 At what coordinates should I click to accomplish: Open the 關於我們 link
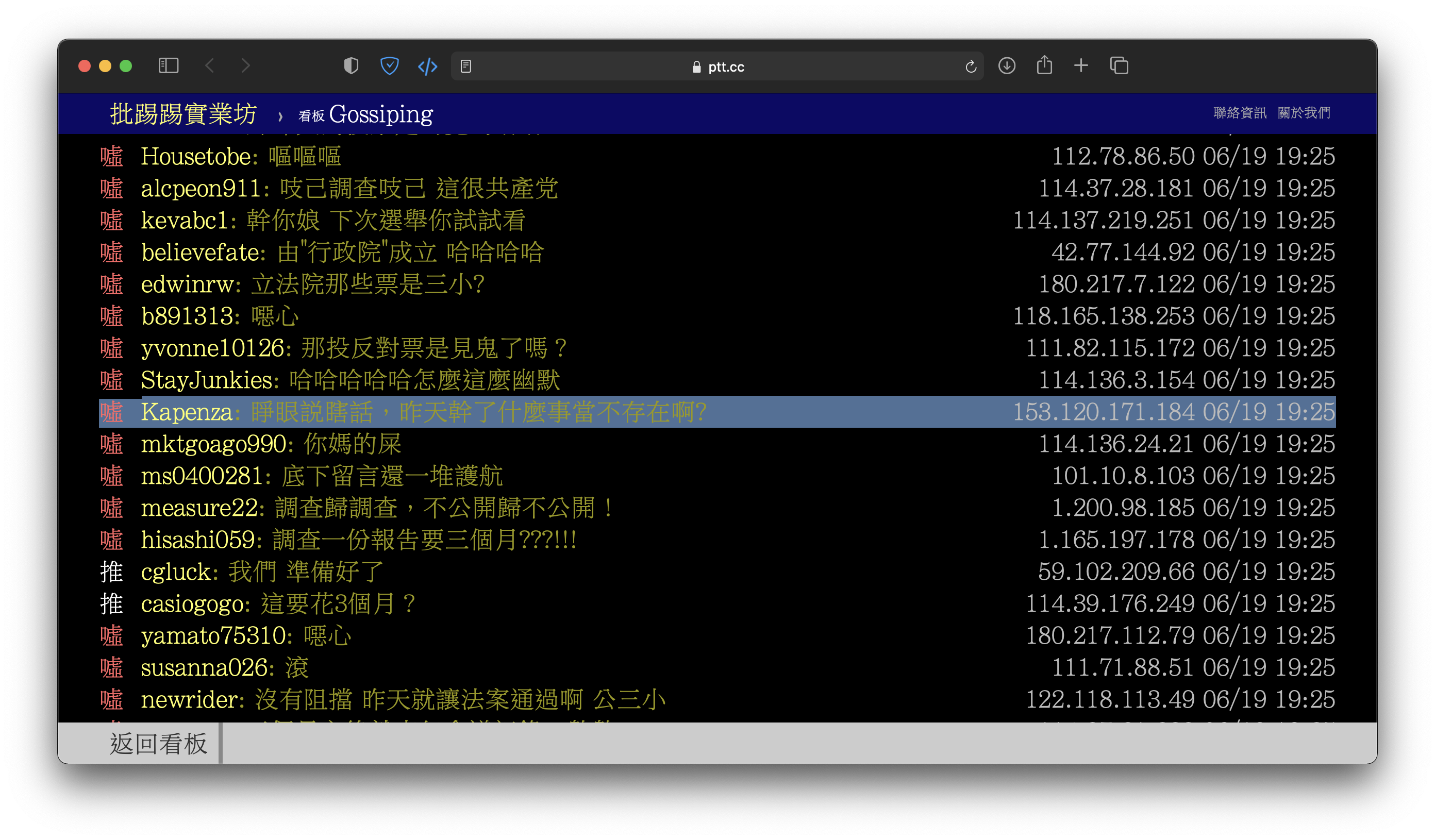[1304, 113]
